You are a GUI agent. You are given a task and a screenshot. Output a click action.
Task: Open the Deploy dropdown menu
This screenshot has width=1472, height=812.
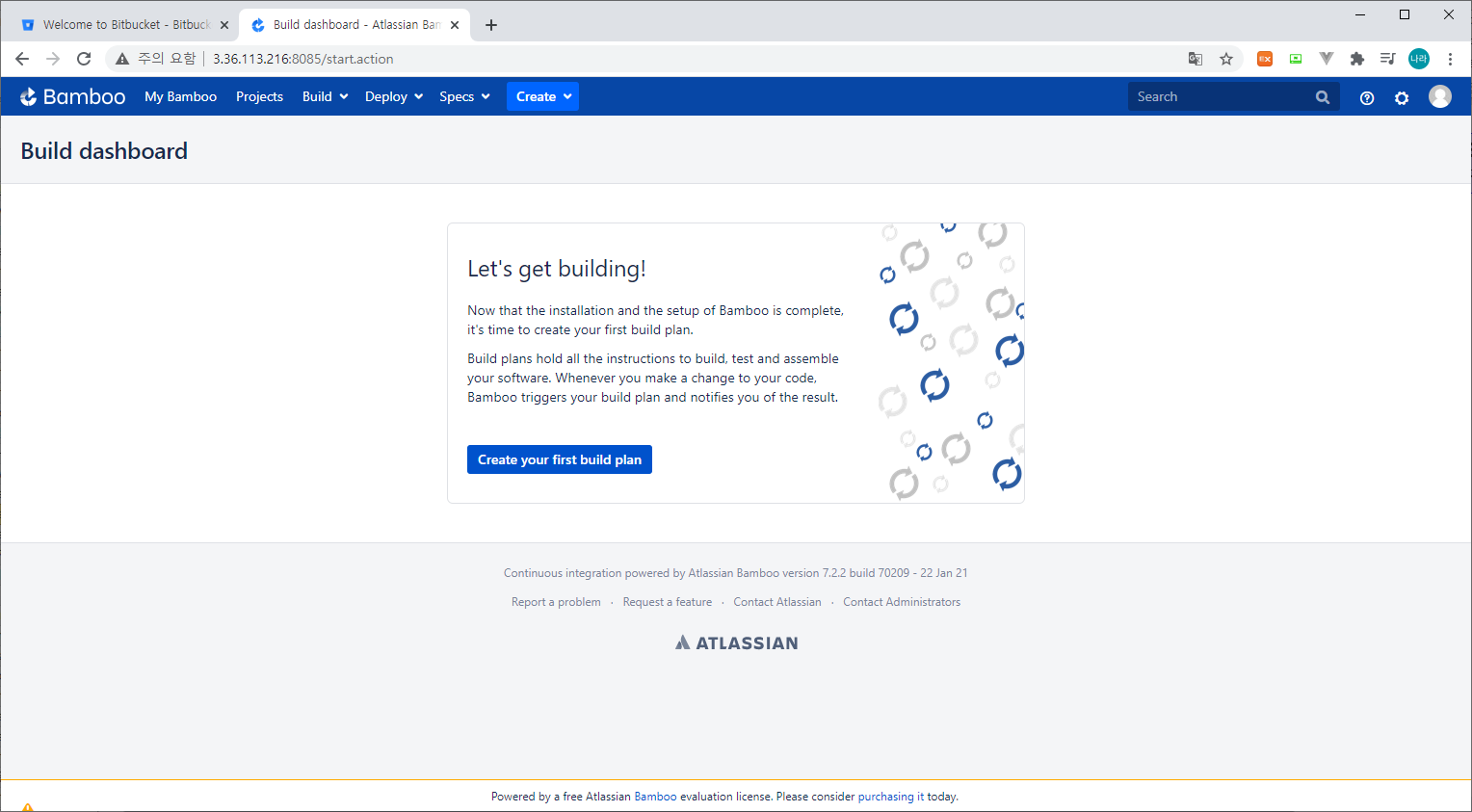click(x=393, y=96)
